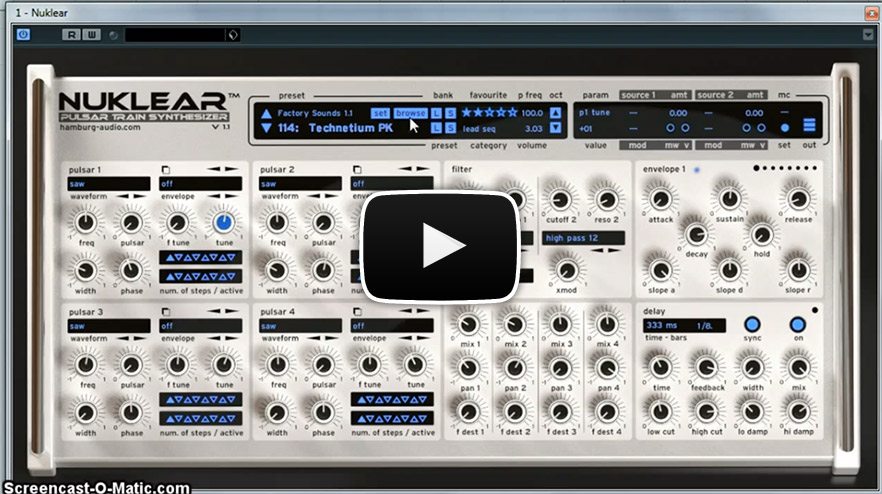Open pulsar 1 waveform saw selector

tap(108, 184)
